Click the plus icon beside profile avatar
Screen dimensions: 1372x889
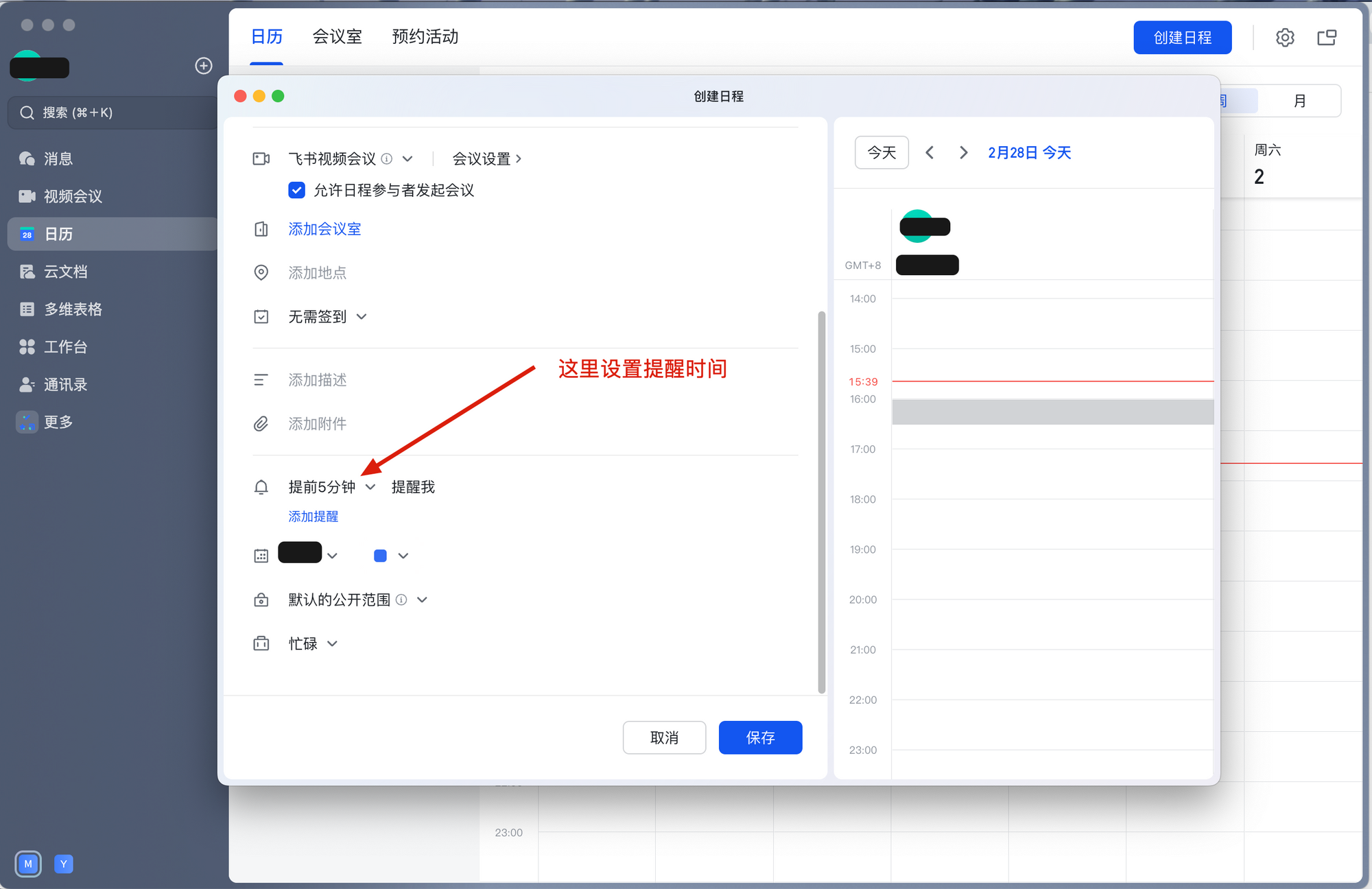click(x=204, y=66)
